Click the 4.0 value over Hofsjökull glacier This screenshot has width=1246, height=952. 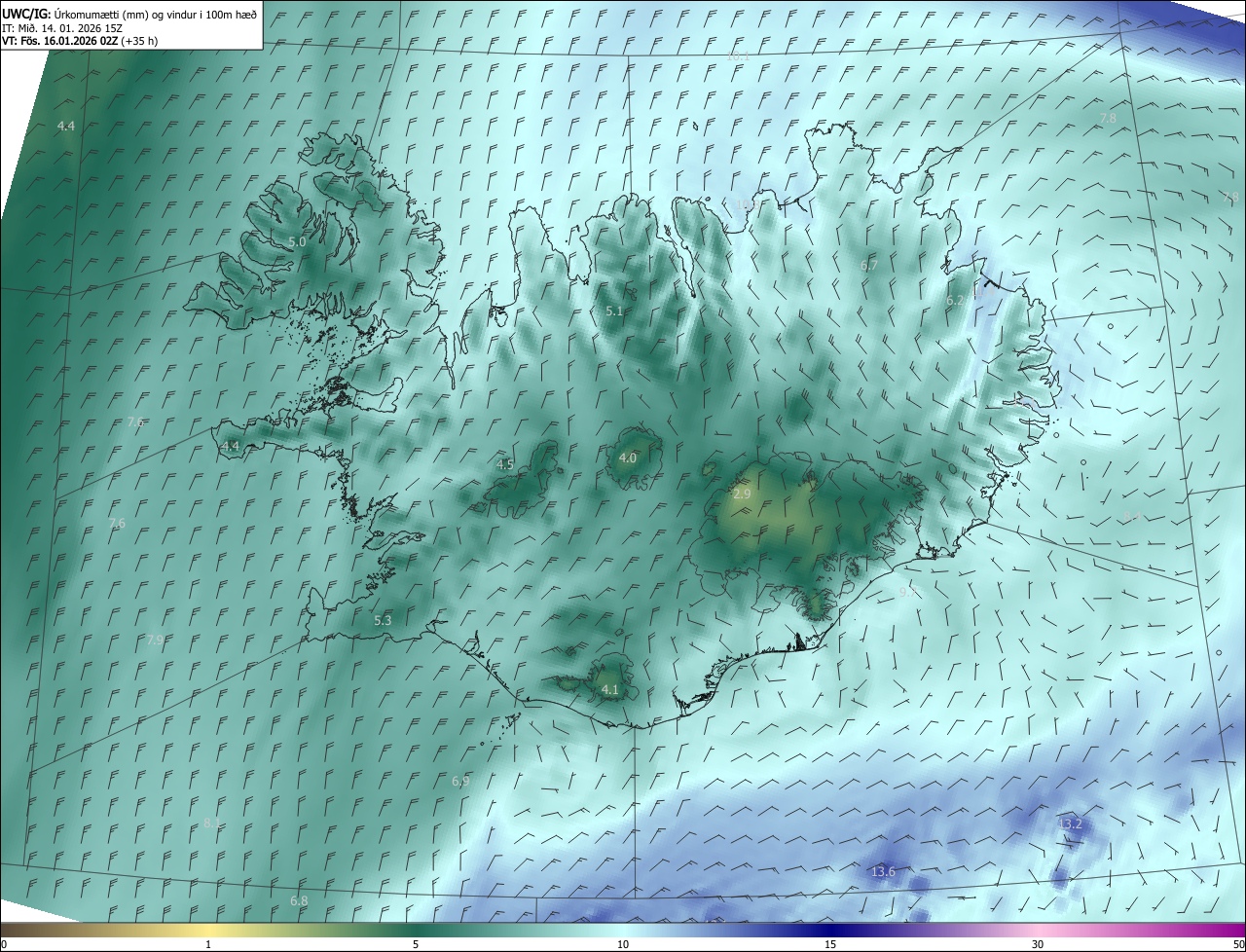coord(628,458)
